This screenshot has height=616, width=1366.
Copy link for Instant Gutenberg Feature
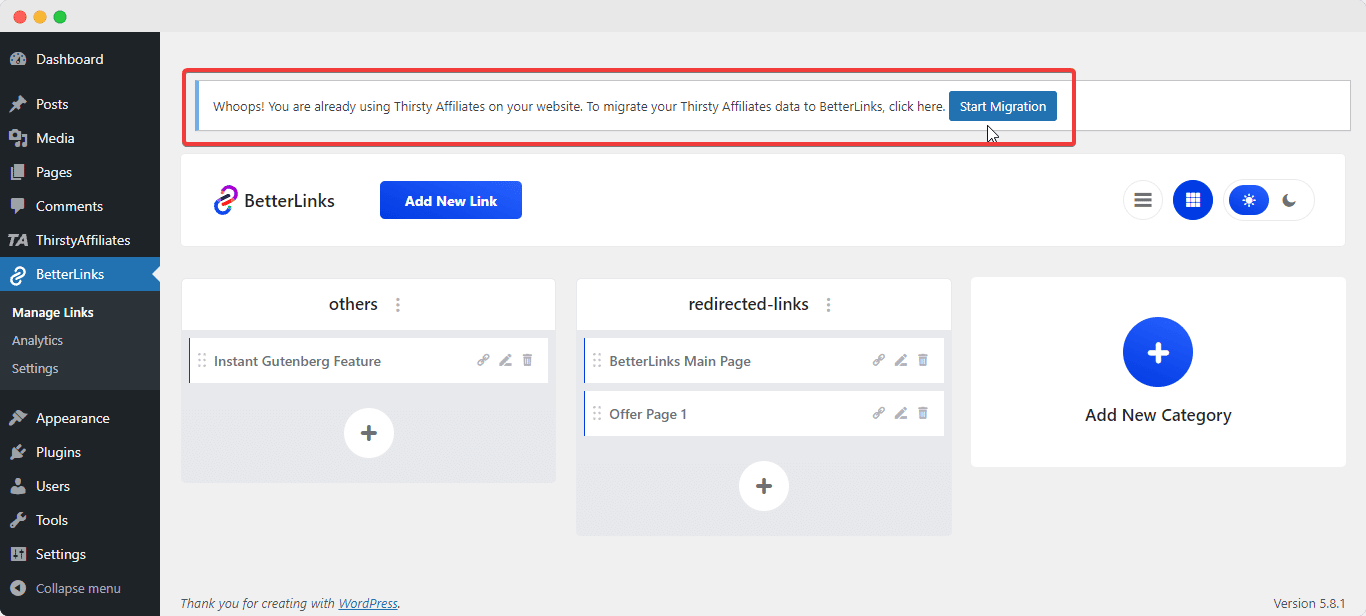coord(483,361)
